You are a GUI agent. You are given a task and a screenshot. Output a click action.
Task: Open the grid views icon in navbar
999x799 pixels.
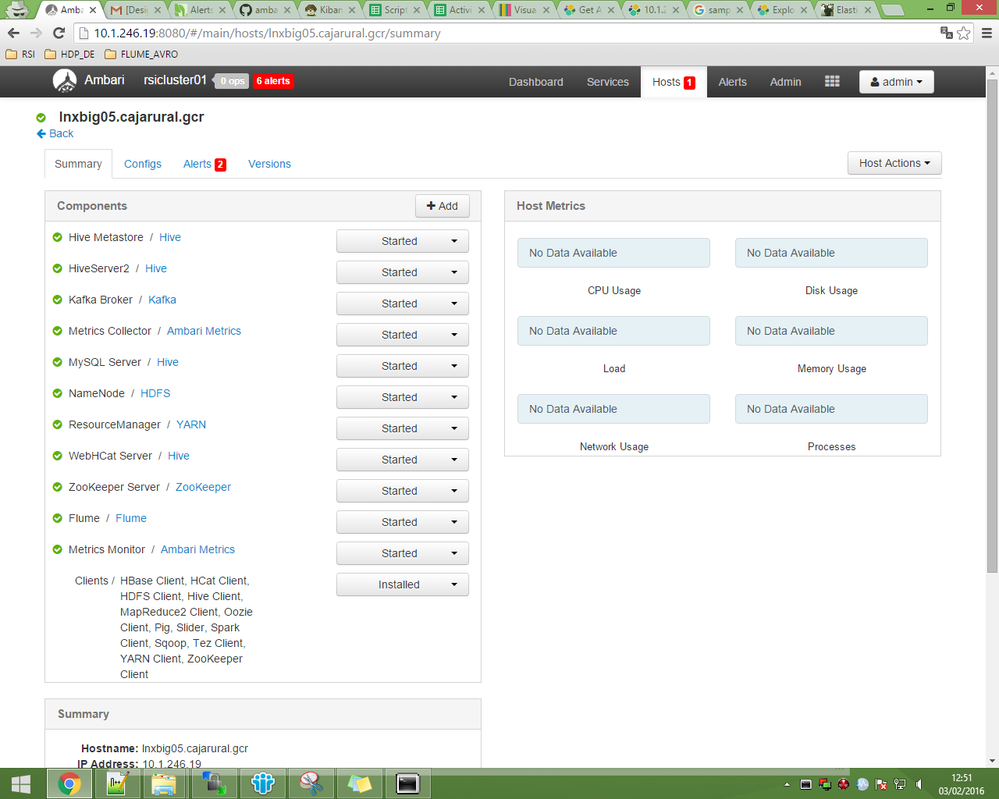(x=832, y=82)
